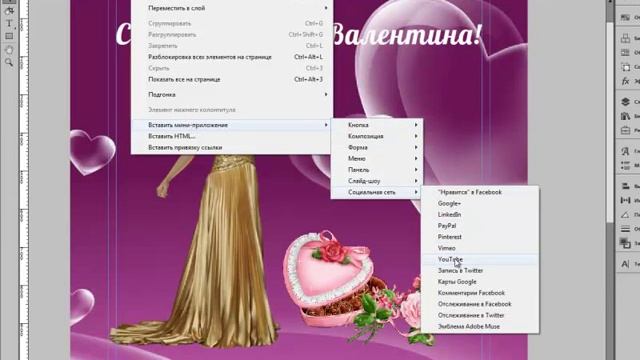Insert Отслеживание в Twitter widget

tap(480, 315)
